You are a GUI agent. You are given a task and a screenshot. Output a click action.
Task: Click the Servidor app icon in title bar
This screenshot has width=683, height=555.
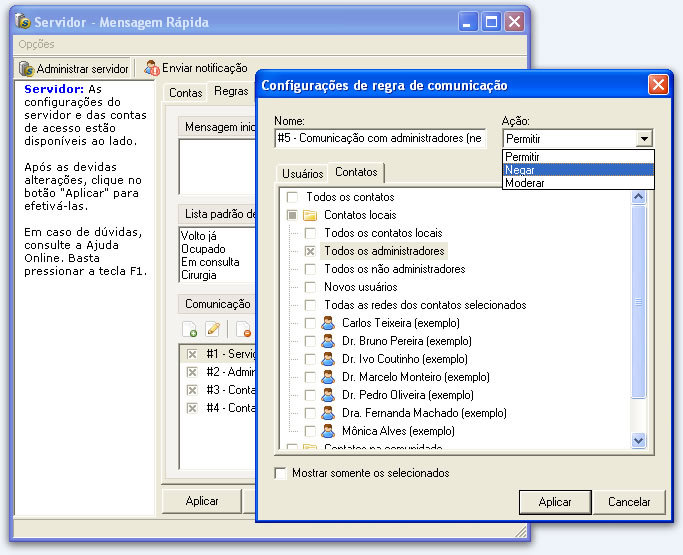(23, 21)
